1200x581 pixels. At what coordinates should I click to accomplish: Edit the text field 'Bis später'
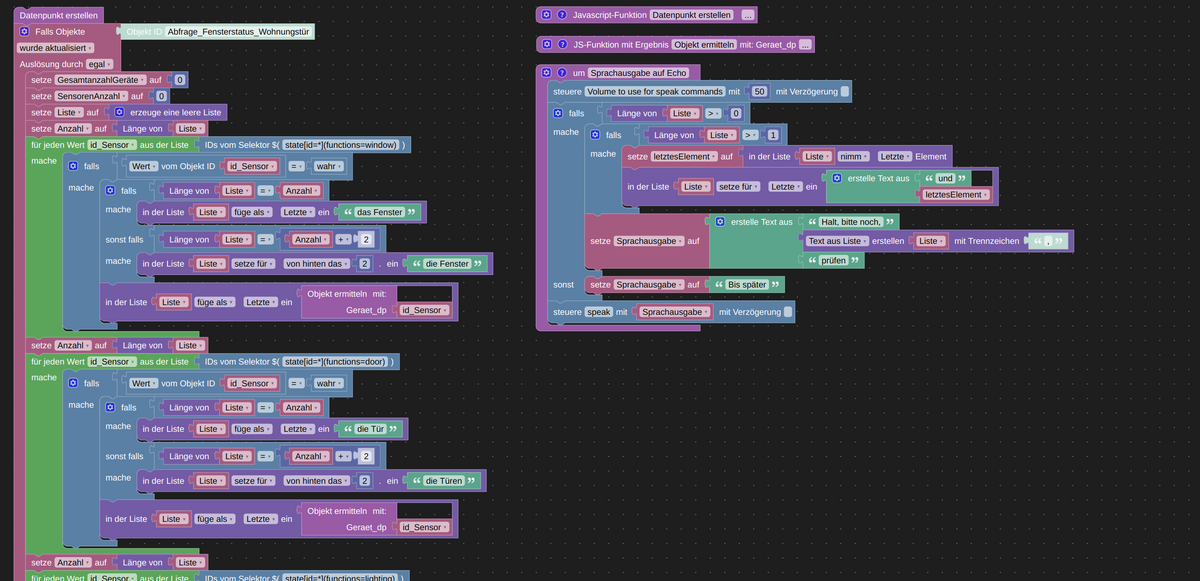point(746,285)
